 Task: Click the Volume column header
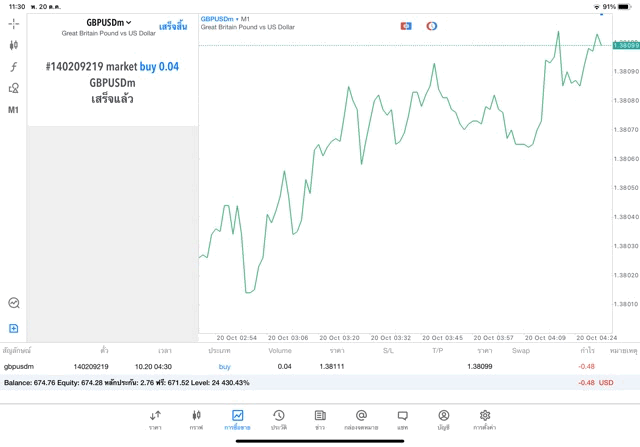(x=280, y=351)
